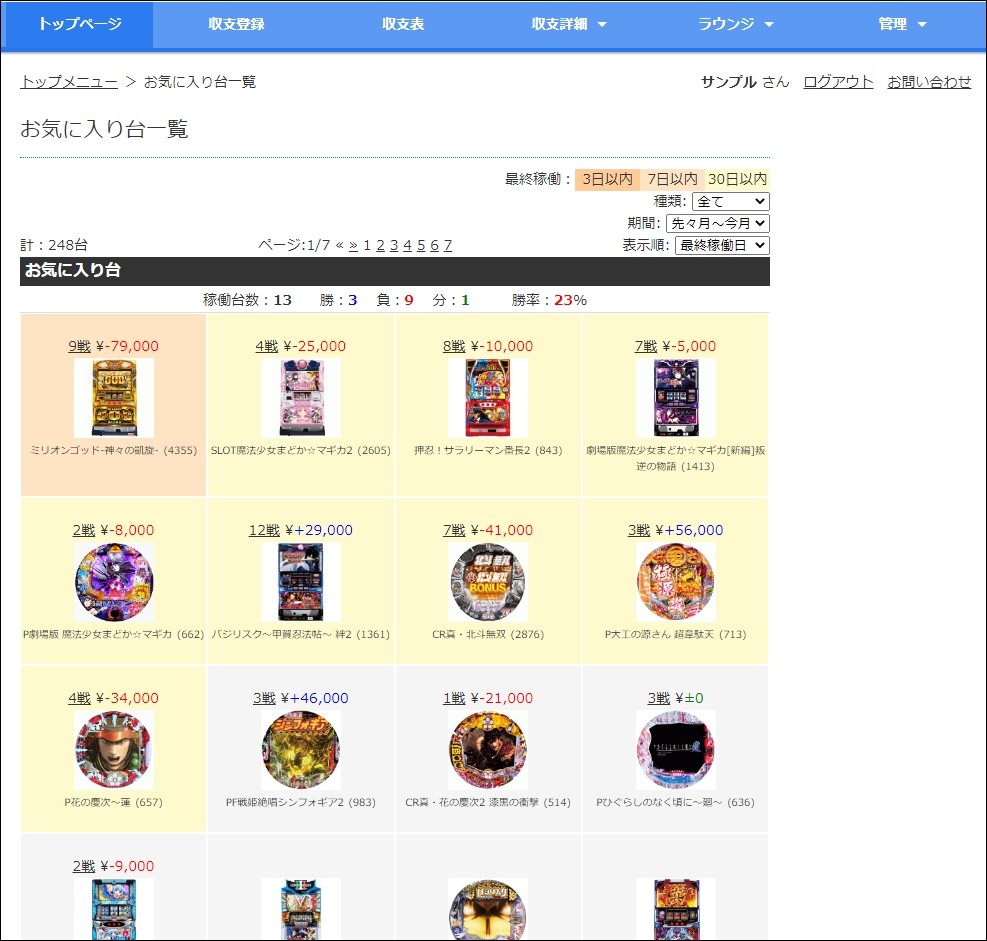This screenshot has width=987, height=941.
Task: Go to page 2
Action: coord(380,245)
